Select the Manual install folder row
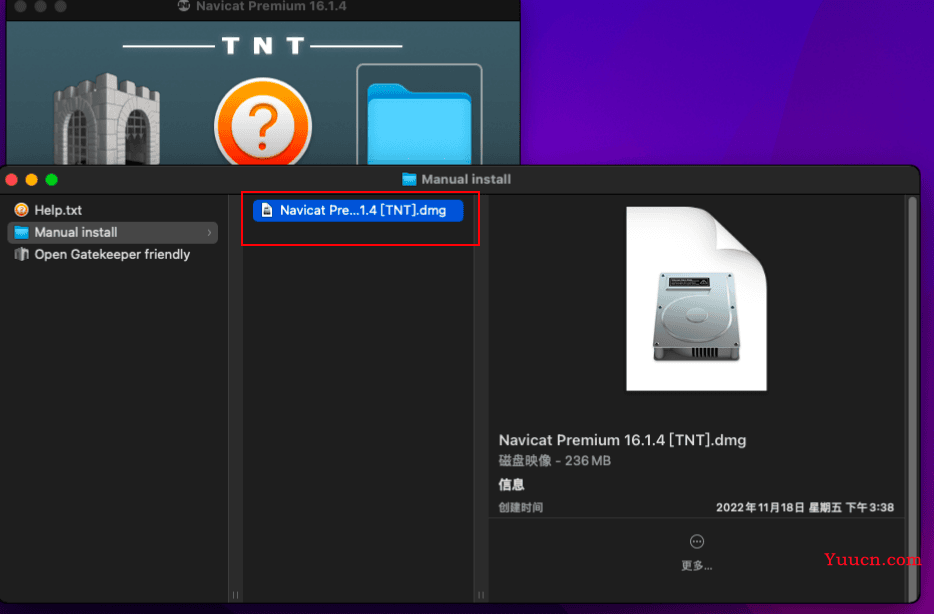 (113, 232)
